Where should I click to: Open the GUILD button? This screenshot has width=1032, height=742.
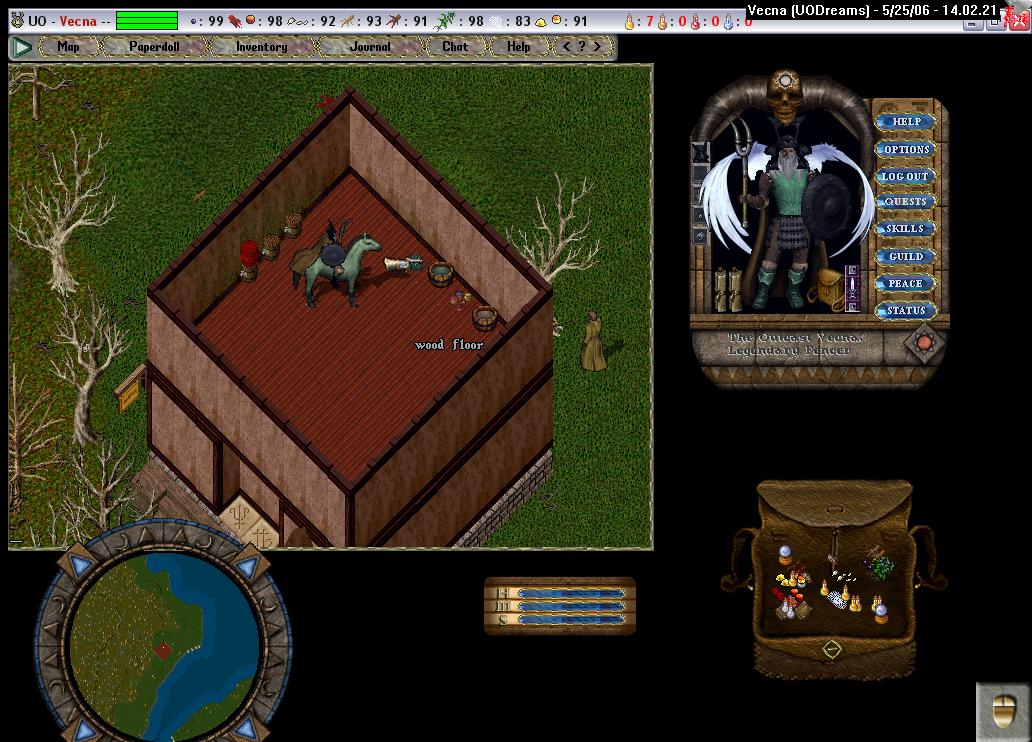[x=906, y=256]
